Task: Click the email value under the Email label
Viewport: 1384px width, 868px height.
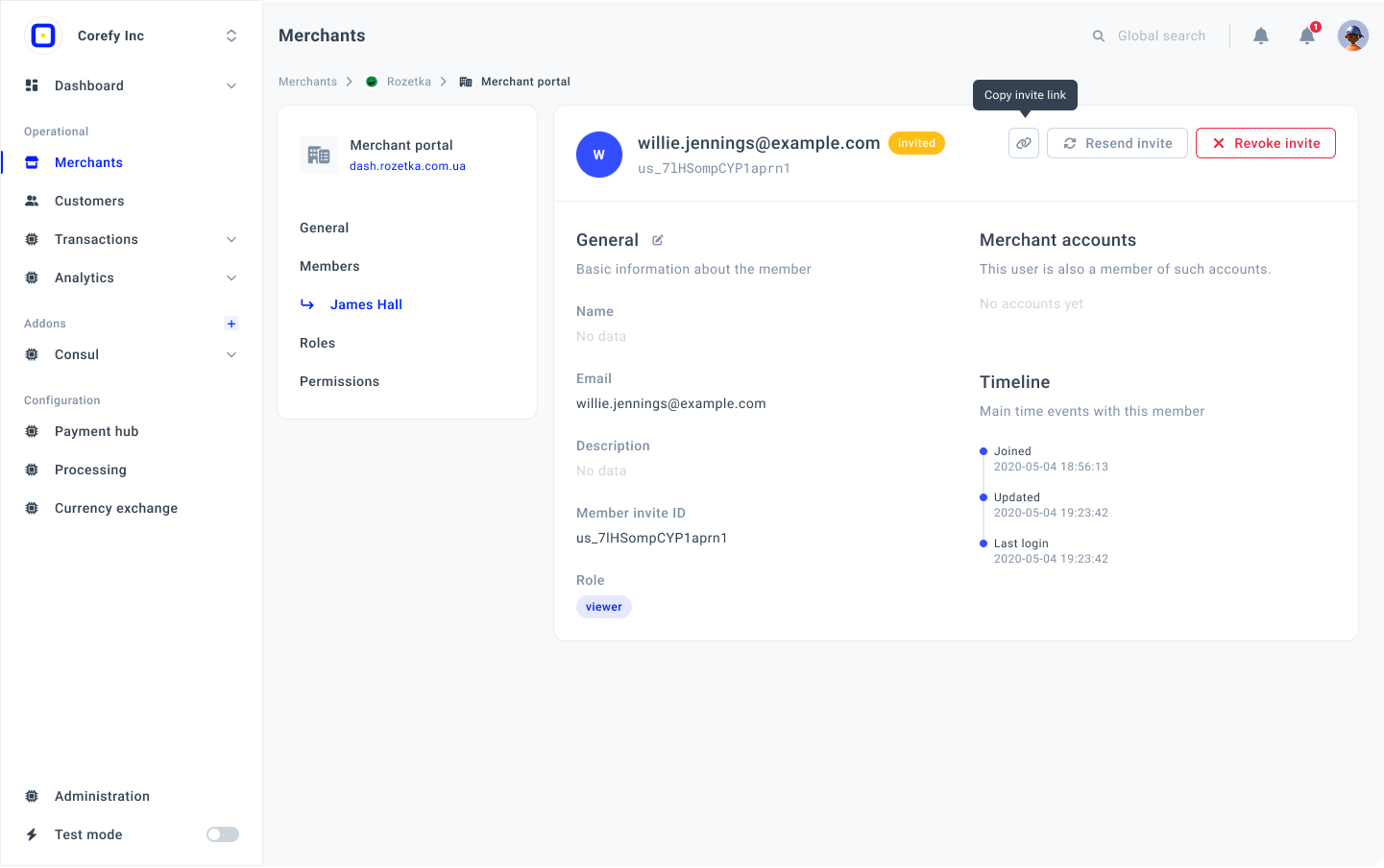Action: coord(671,403)
